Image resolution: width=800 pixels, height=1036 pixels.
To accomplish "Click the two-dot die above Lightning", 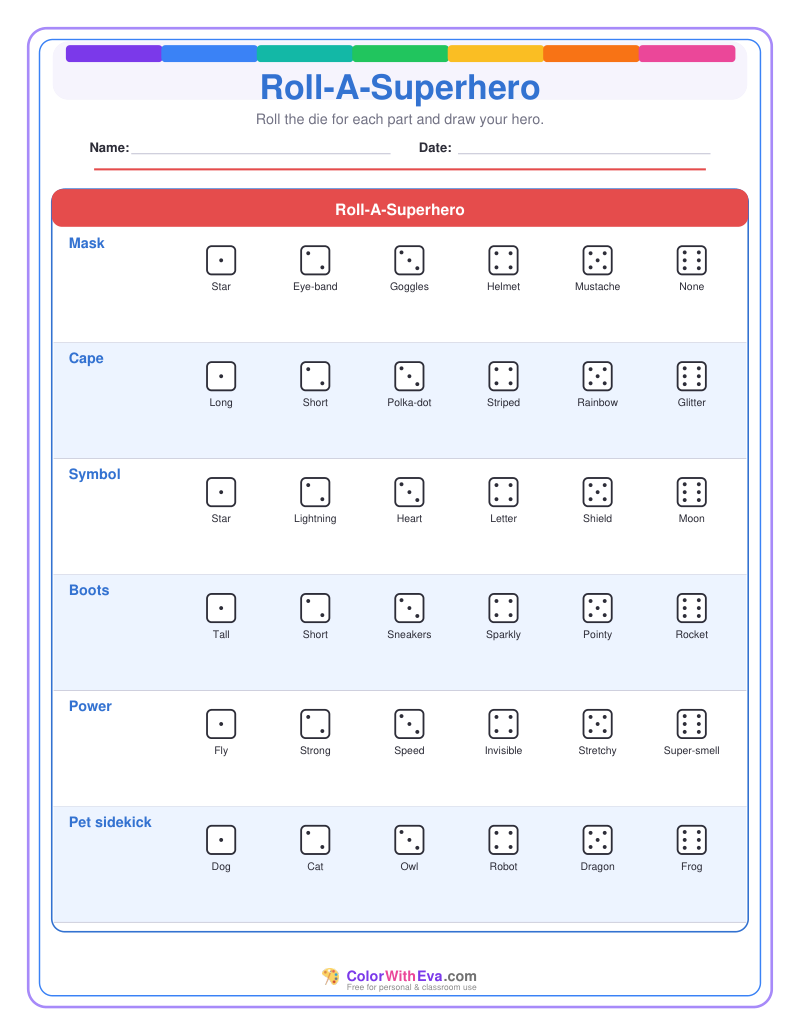I will [315, 492].
